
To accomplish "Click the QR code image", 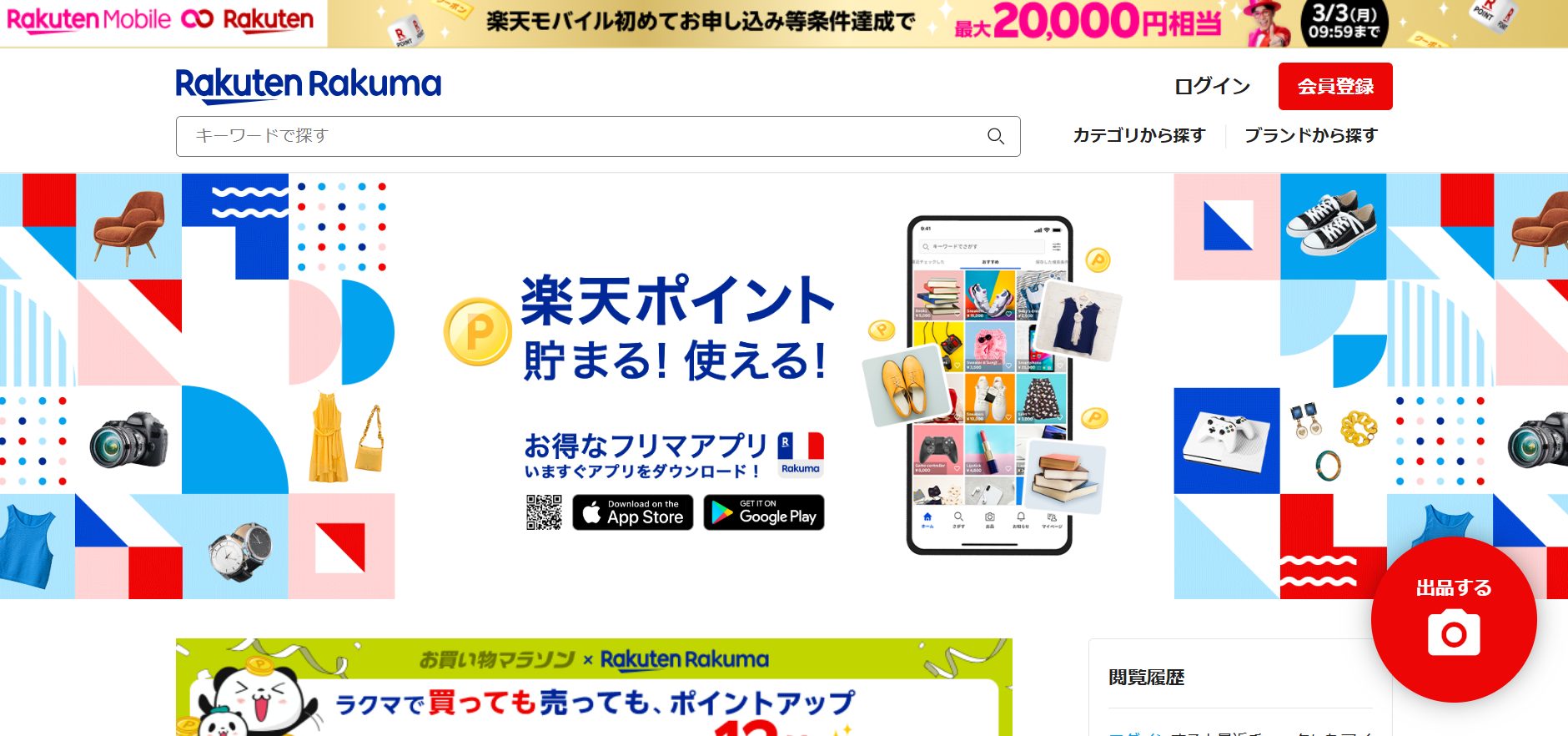I will pyautogui.click(x=544, y=512).
